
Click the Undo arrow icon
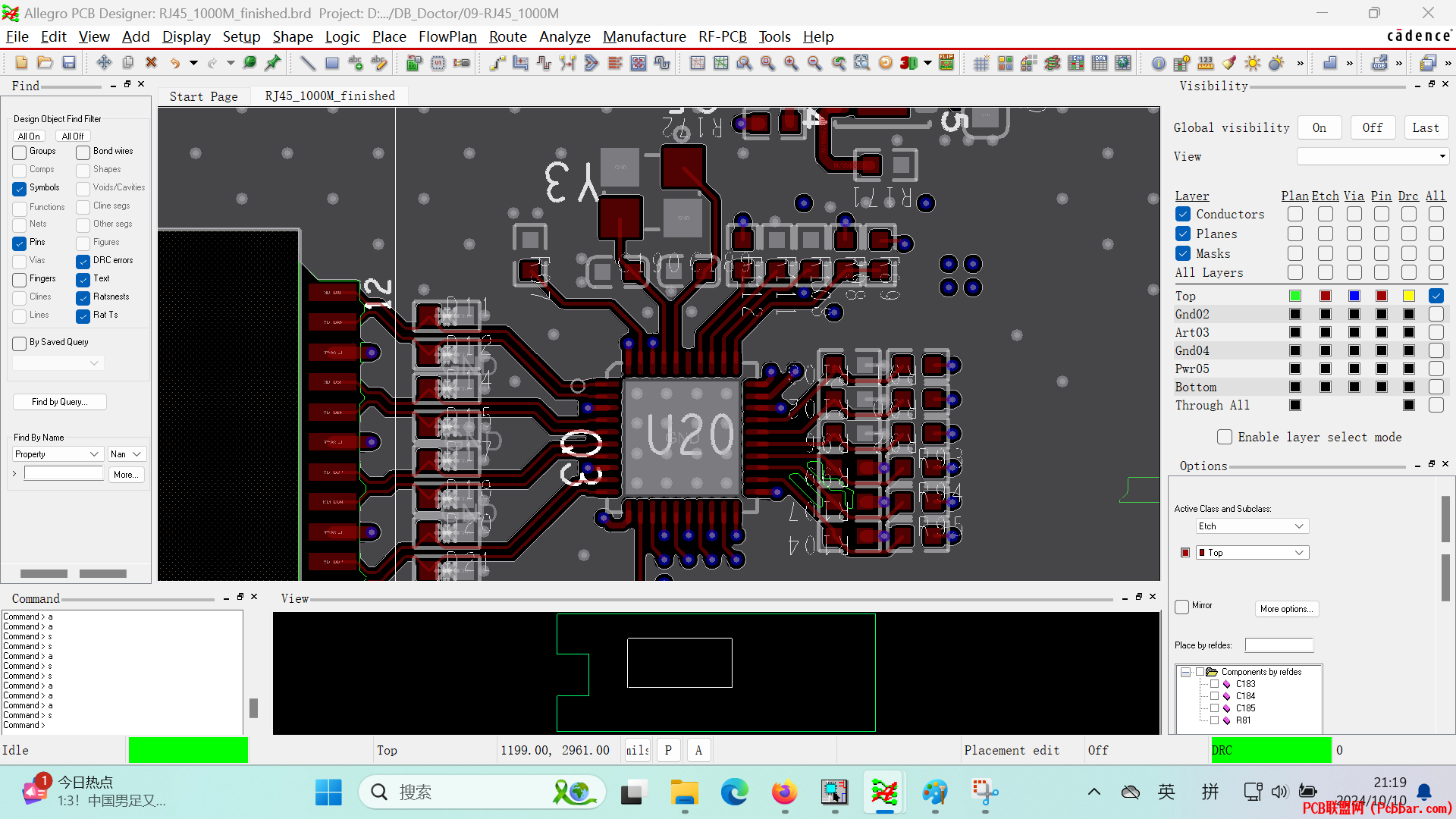click(175, 63)
